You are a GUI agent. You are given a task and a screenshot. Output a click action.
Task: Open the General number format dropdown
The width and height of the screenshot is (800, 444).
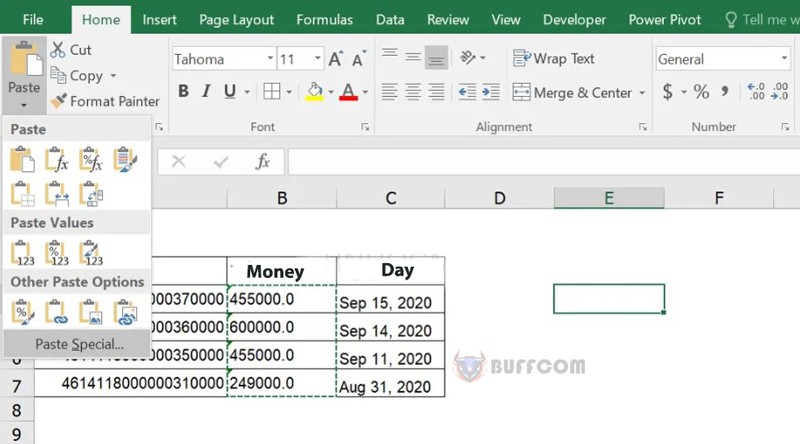784,58
